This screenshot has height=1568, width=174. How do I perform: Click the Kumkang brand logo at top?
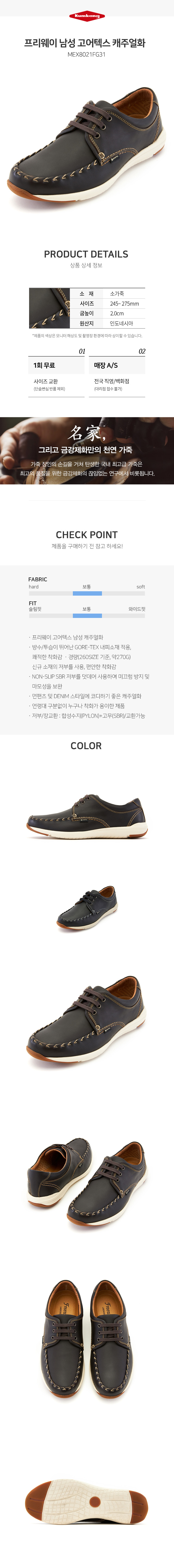[x=86, y=16]
